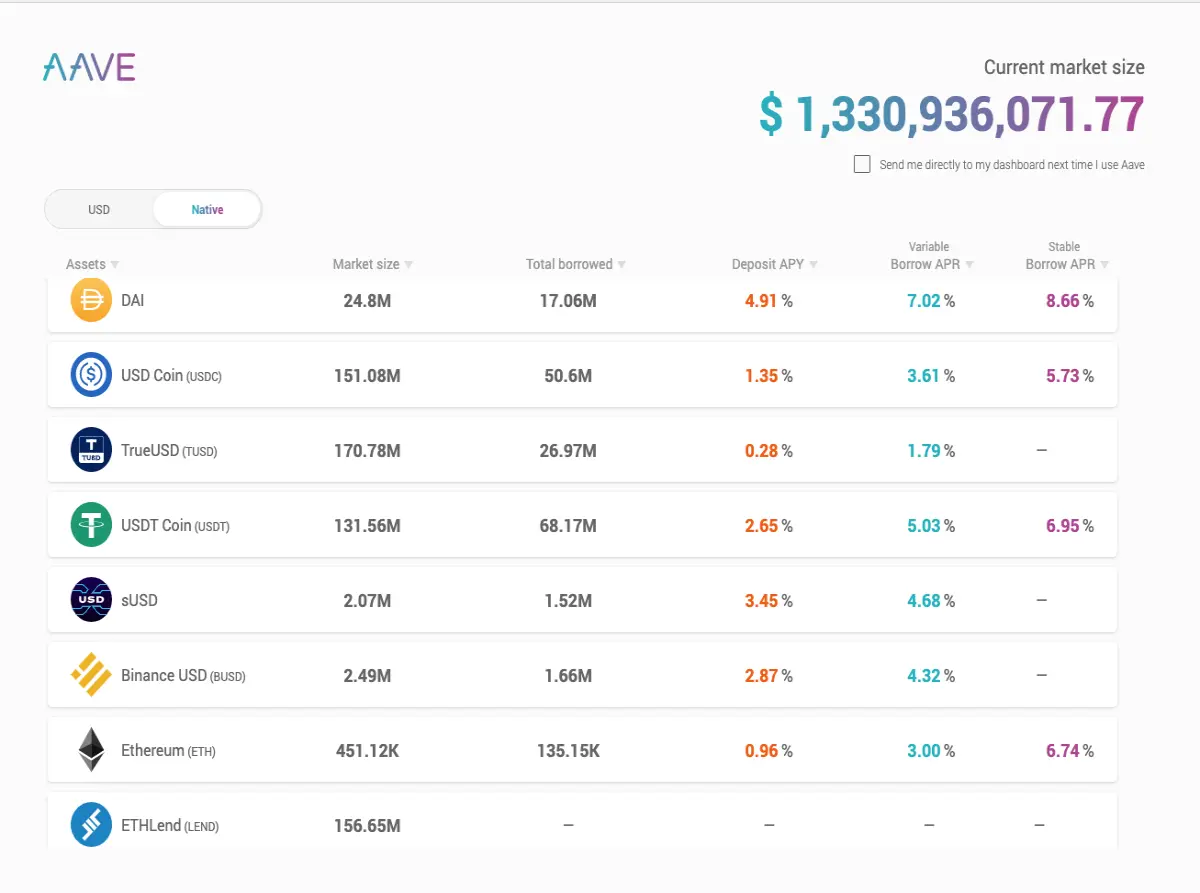Sort by Deposit APY column header
Image resolution: width=1200 pixels, height=893 pixels.
(775, 264)
